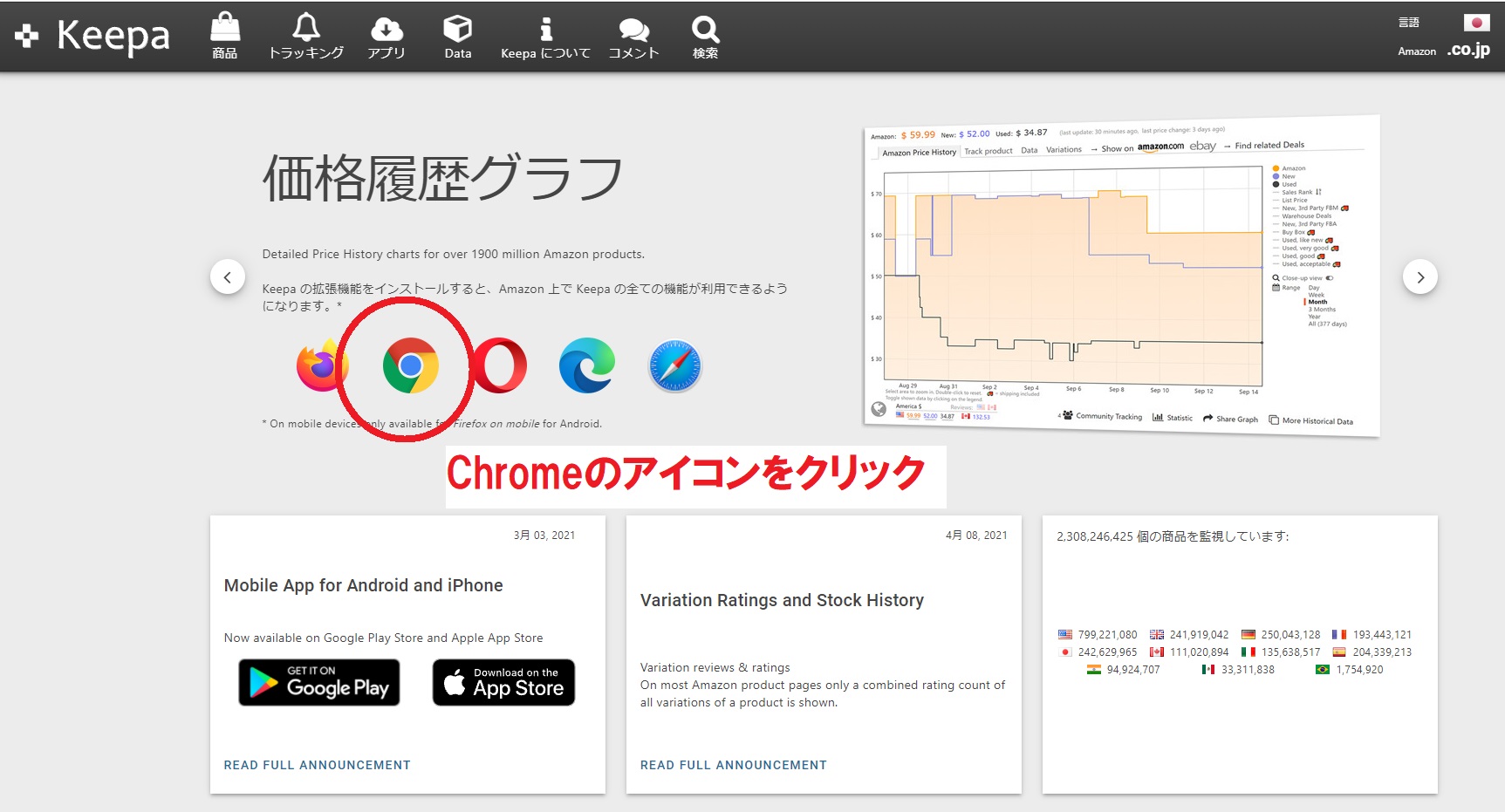Click French flag count 193,443,121

coord(1372,635)
